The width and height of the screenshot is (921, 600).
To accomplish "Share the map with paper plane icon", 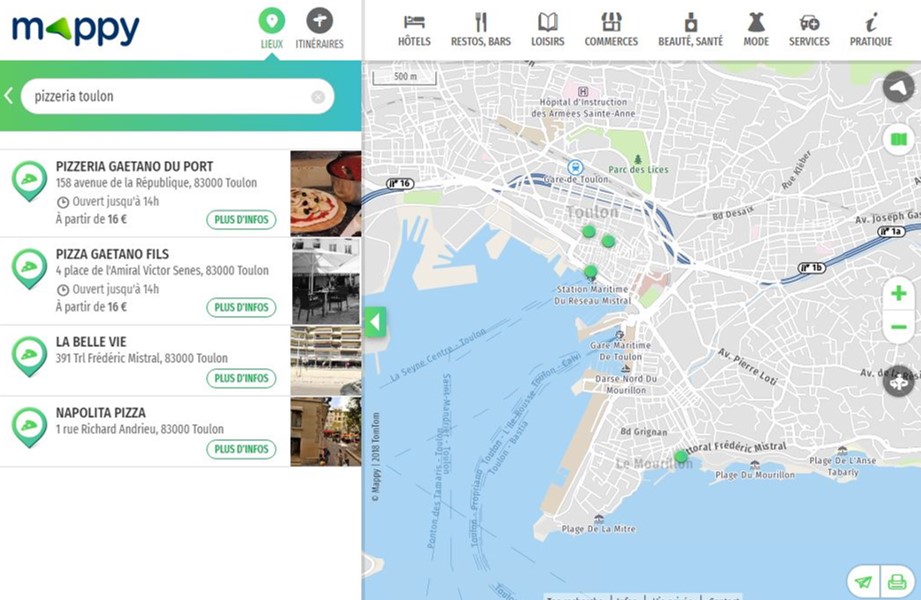I will coord(863,582).
